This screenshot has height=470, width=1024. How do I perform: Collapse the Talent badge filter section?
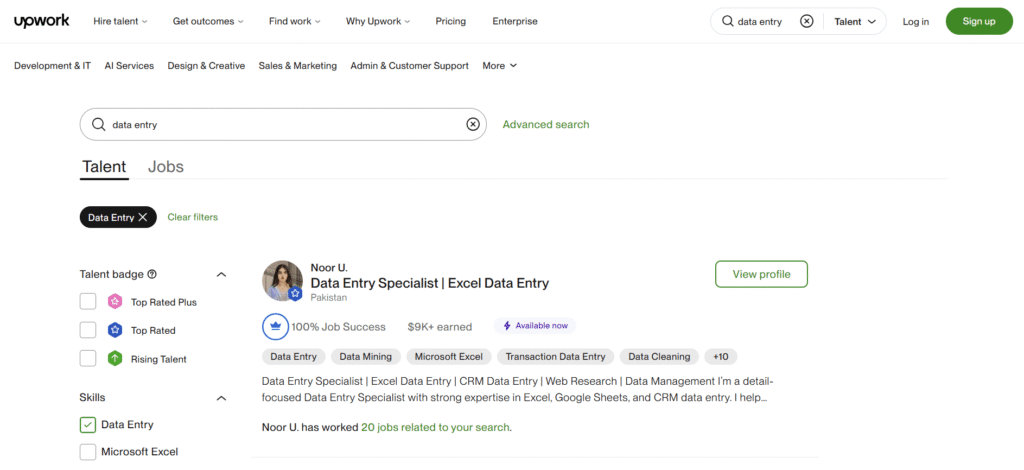tap(221, 274)
